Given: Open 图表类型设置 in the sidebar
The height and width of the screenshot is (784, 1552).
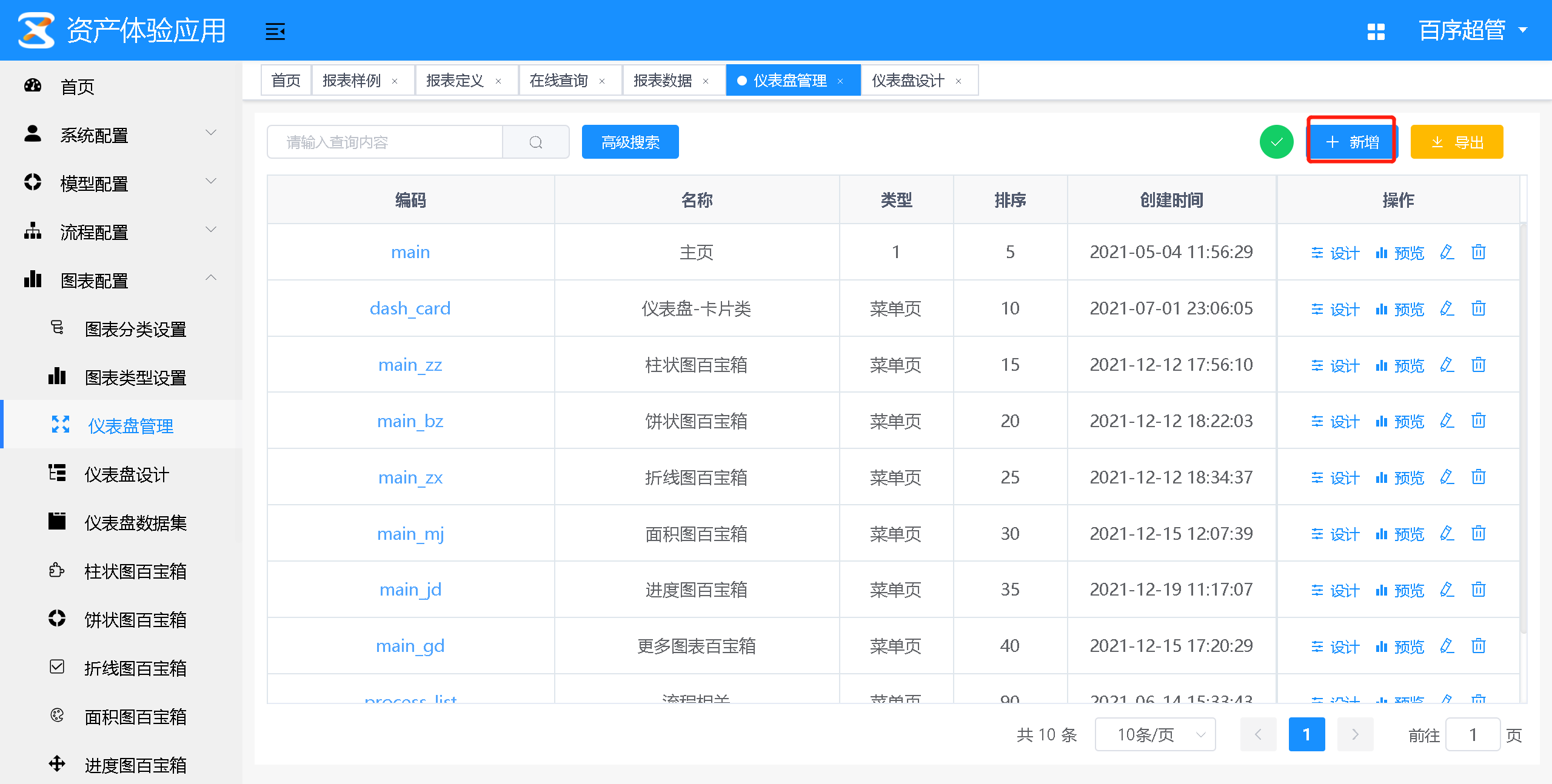Looking at the screenshot, I should (121, 377).
